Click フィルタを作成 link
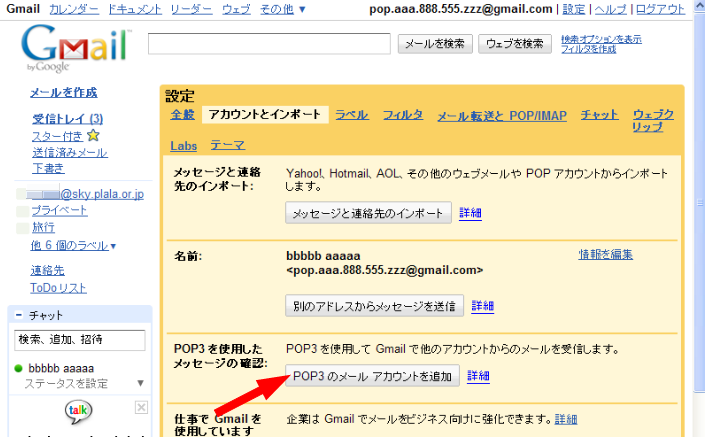 [588, 49]
